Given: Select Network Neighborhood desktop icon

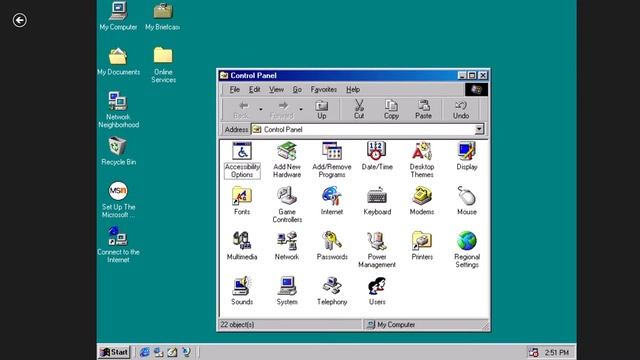Looking at the screenshot, I should pos(118,110).
